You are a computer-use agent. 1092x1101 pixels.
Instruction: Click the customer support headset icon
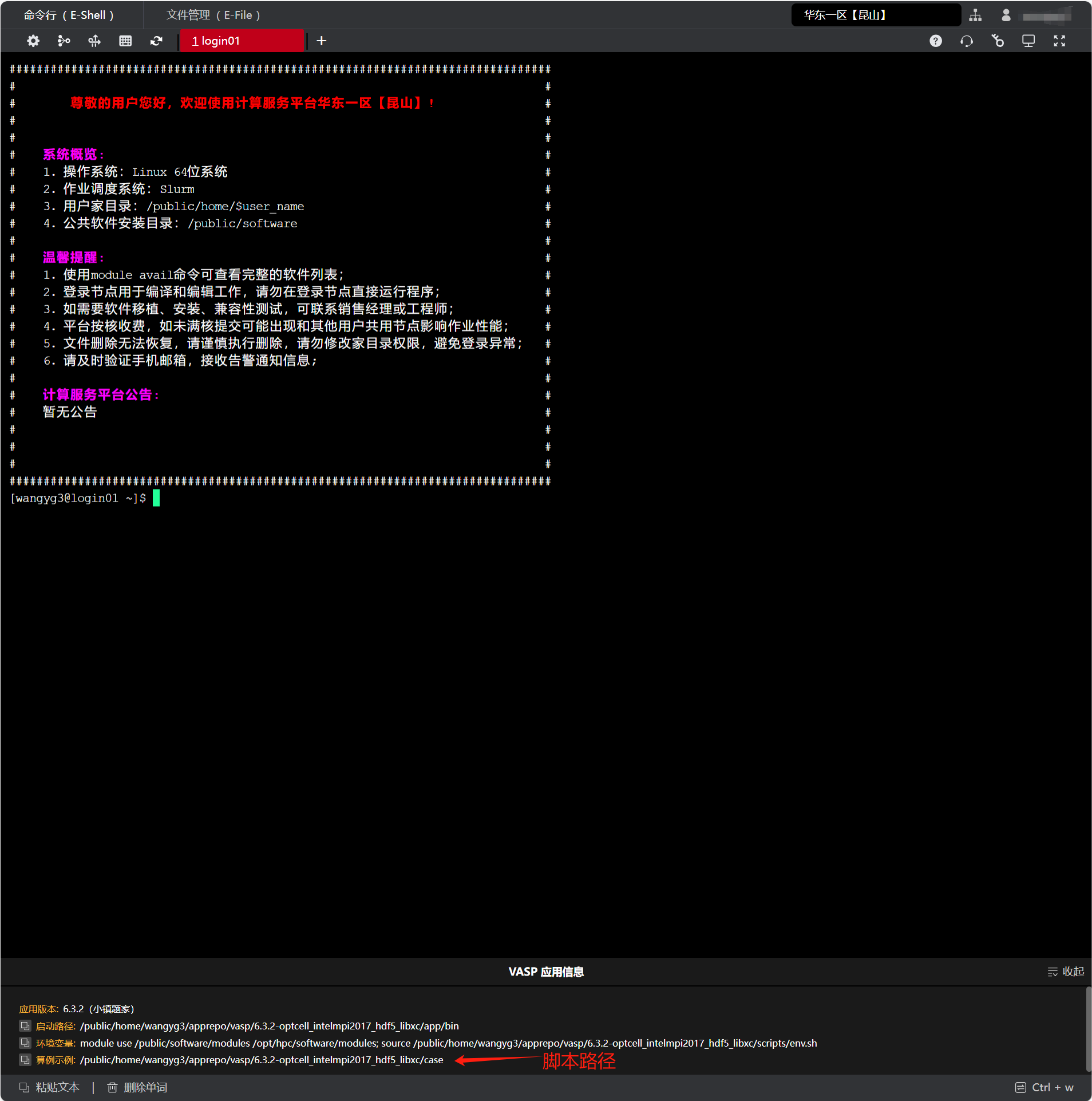(x=967, y=41)
